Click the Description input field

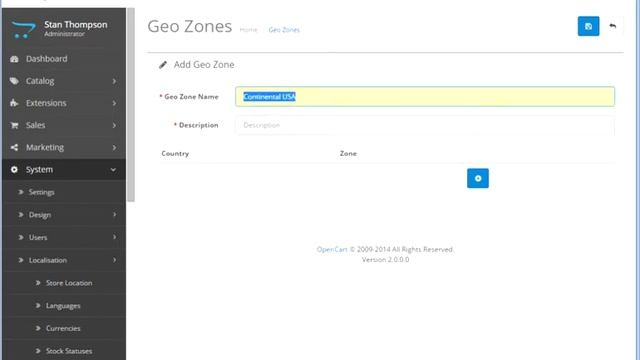point(424,125)
